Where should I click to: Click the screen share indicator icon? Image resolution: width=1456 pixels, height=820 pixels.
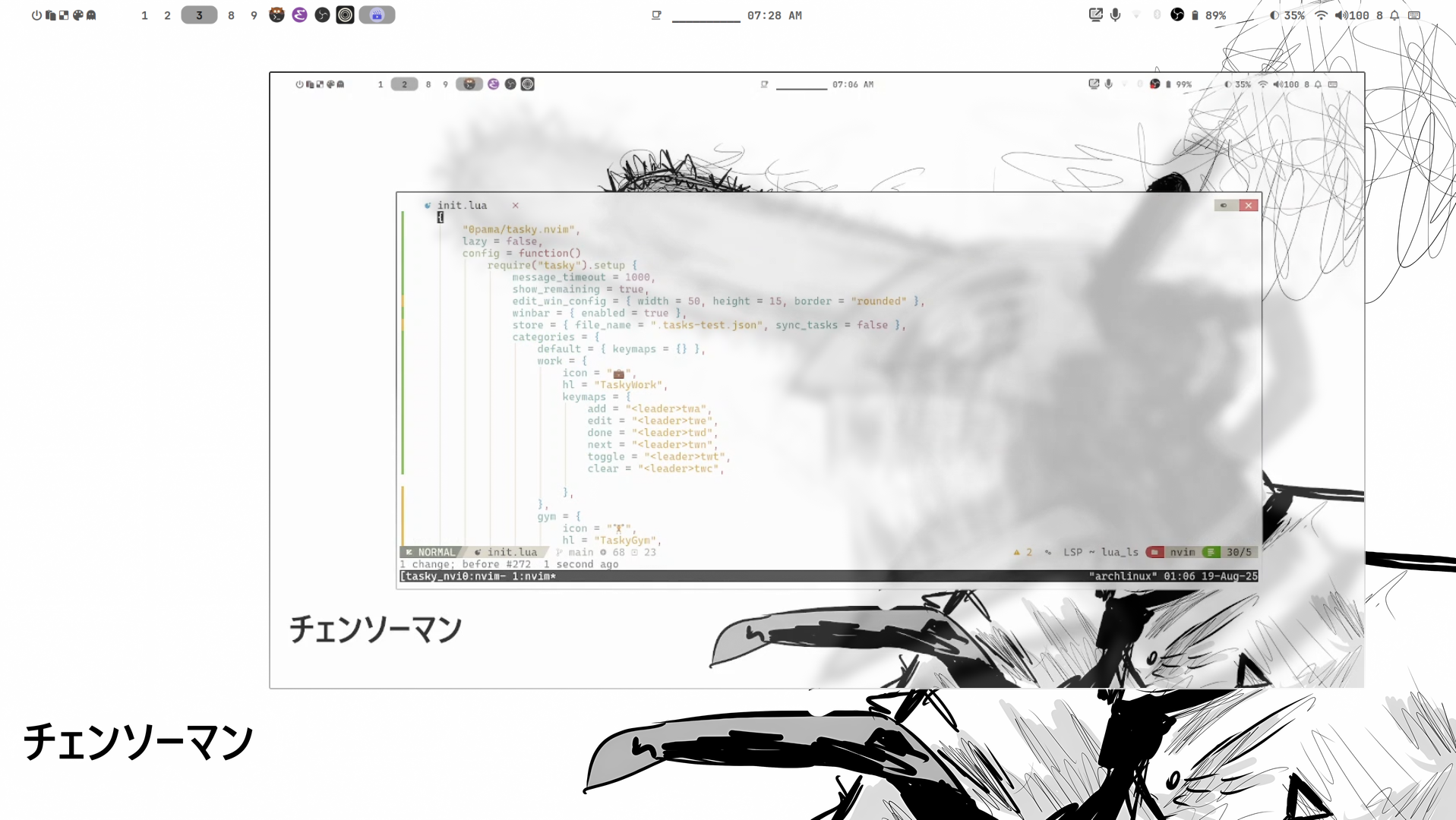pos(1095,14)
